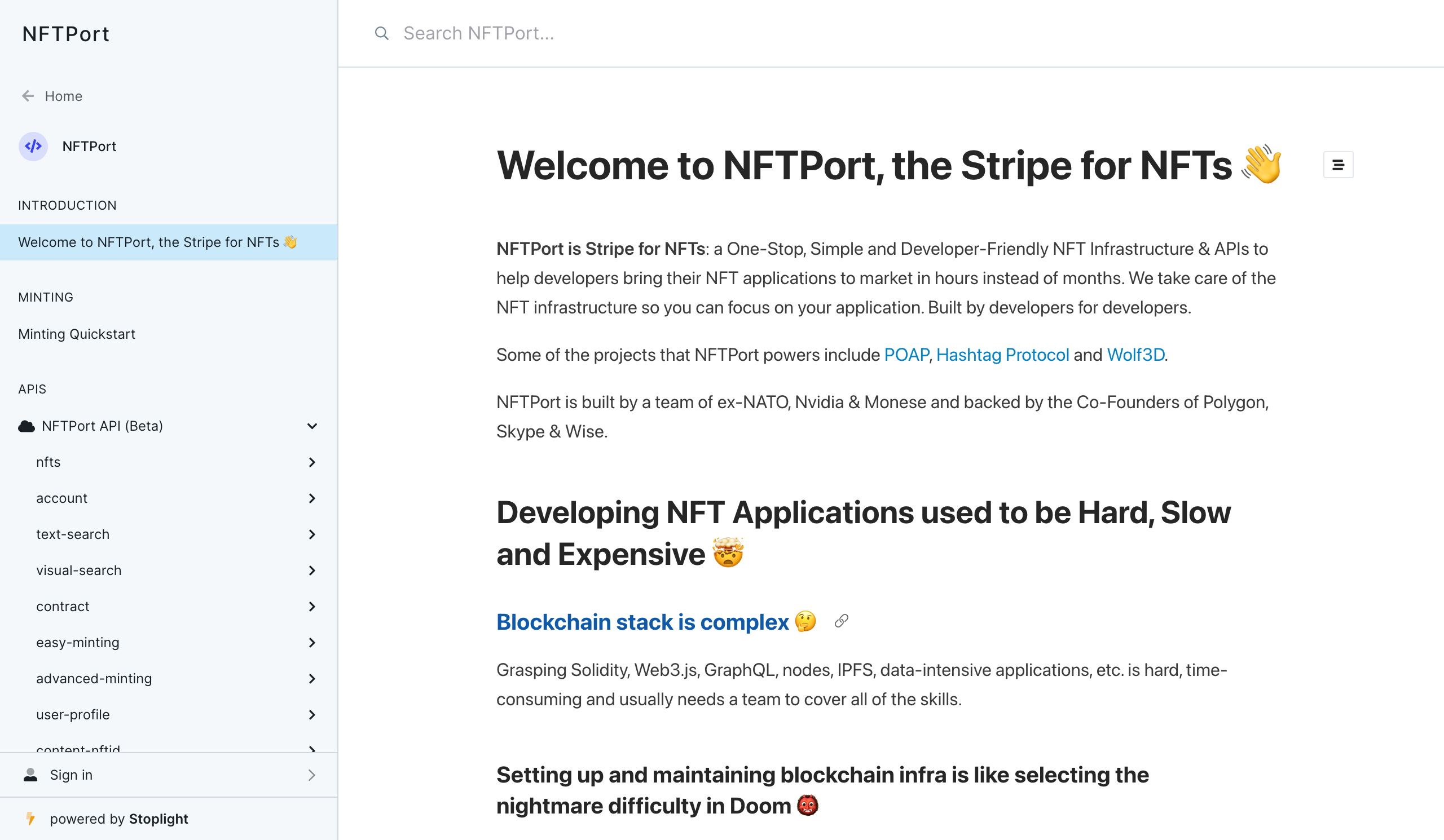The image size is (1444, 840).
Task: Open easy-minting API group
Action: point(169,643)
